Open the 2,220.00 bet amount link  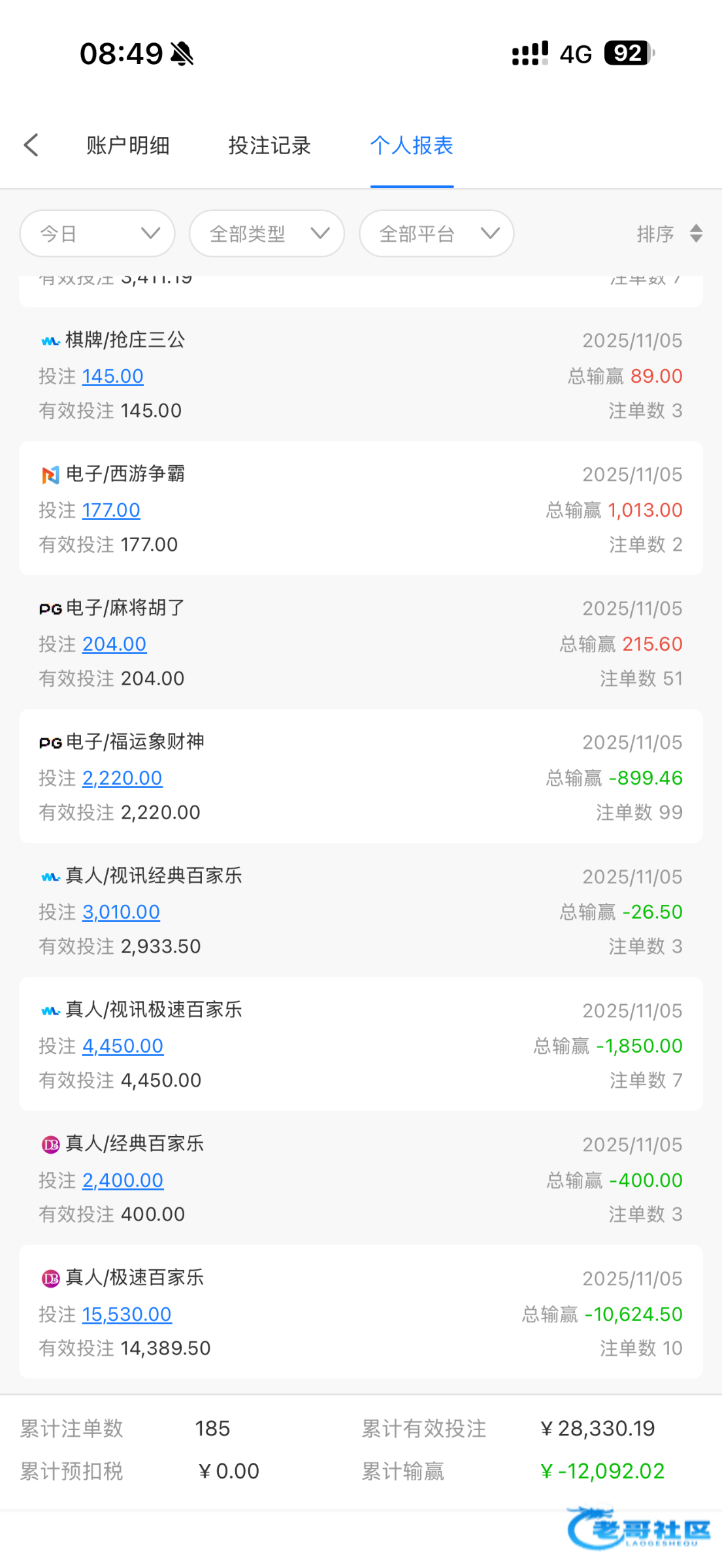click(122, 777)
